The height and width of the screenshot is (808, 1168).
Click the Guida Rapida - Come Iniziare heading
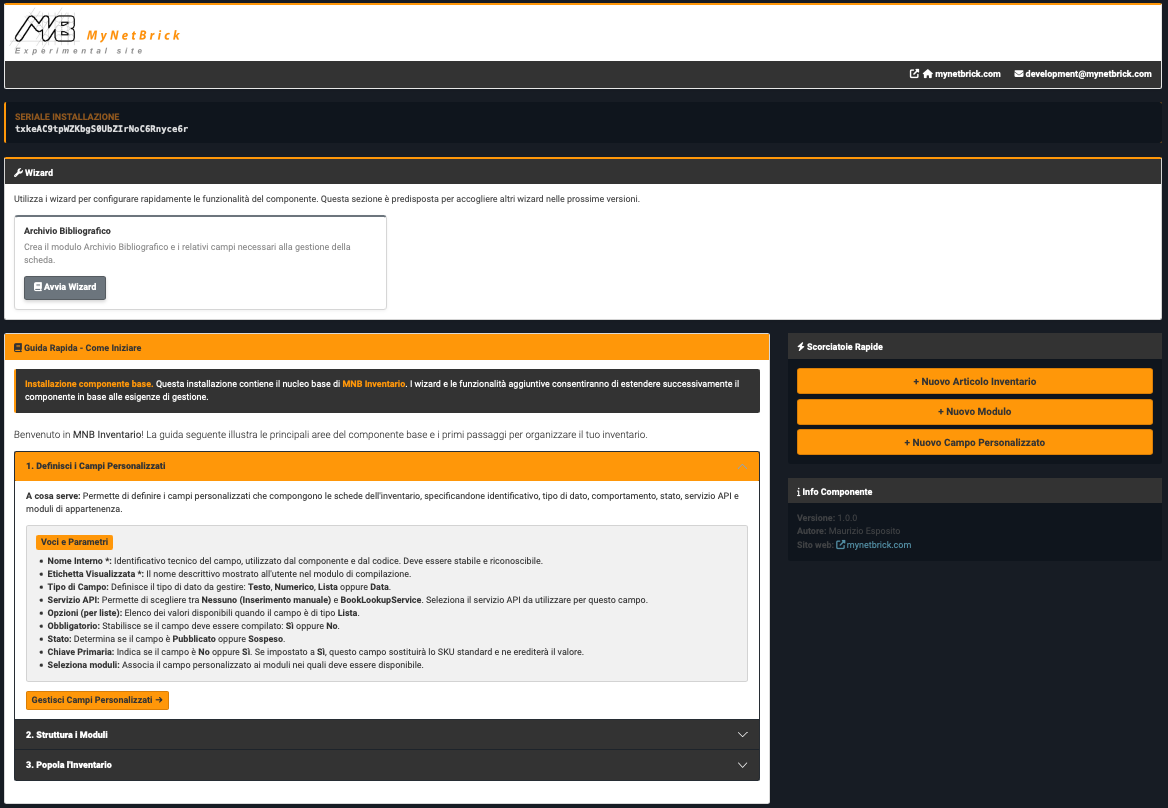click(82, 348)
